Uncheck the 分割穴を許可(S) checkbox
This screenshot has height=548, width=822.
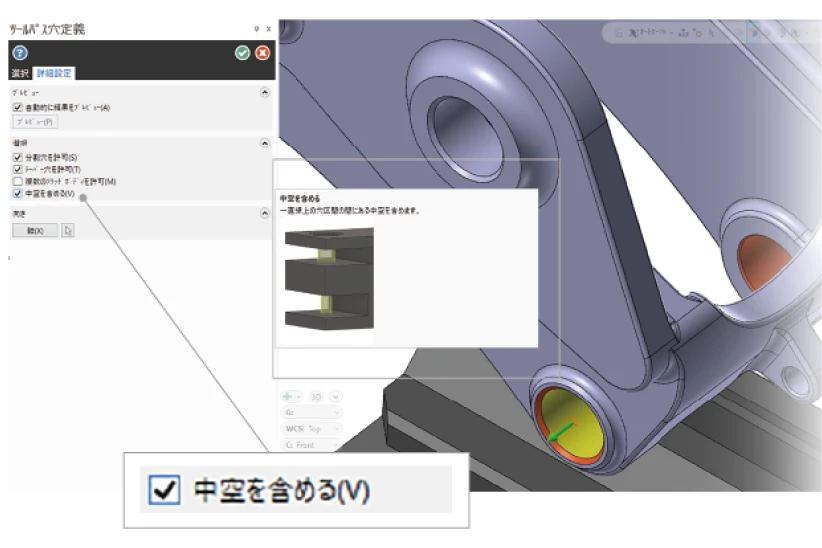click(17, 158)
